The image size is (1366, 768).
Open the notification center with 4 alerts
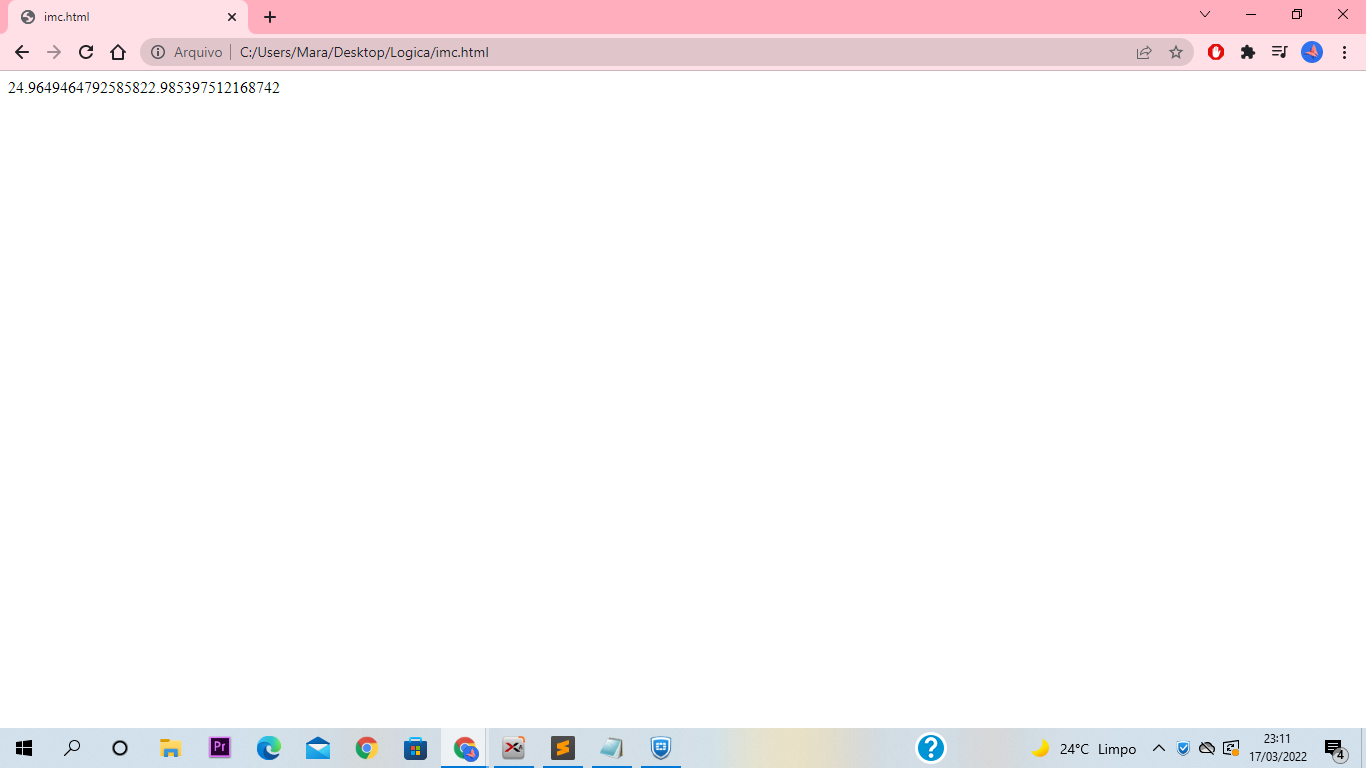[1335, 749]
